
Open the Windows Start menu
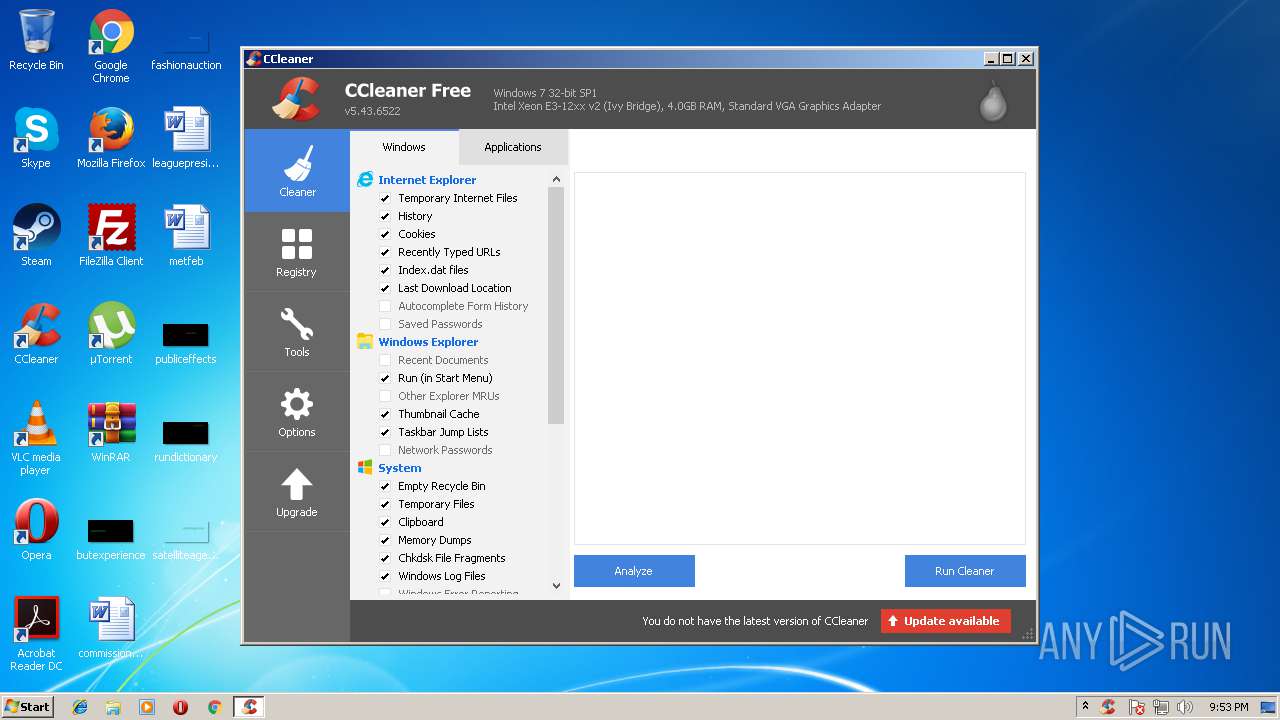(27, 707)
